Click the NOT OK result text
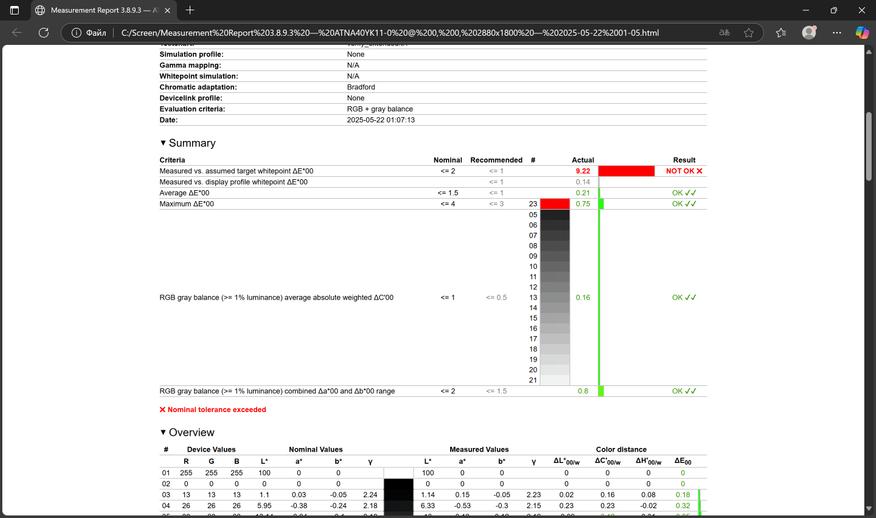 click(x=684, y=171)
